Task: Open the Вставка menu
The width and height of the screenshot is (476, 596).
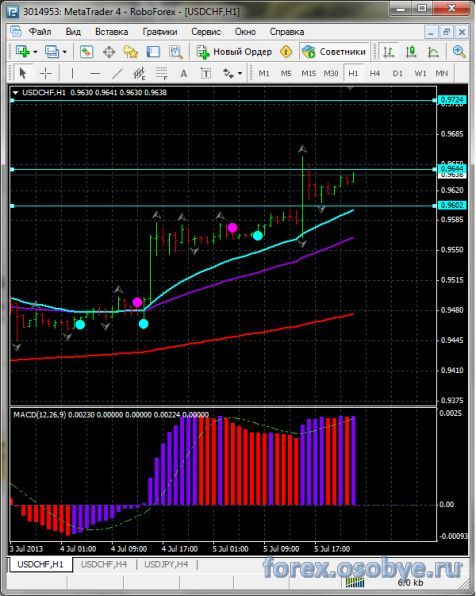Action: point(111,32)
